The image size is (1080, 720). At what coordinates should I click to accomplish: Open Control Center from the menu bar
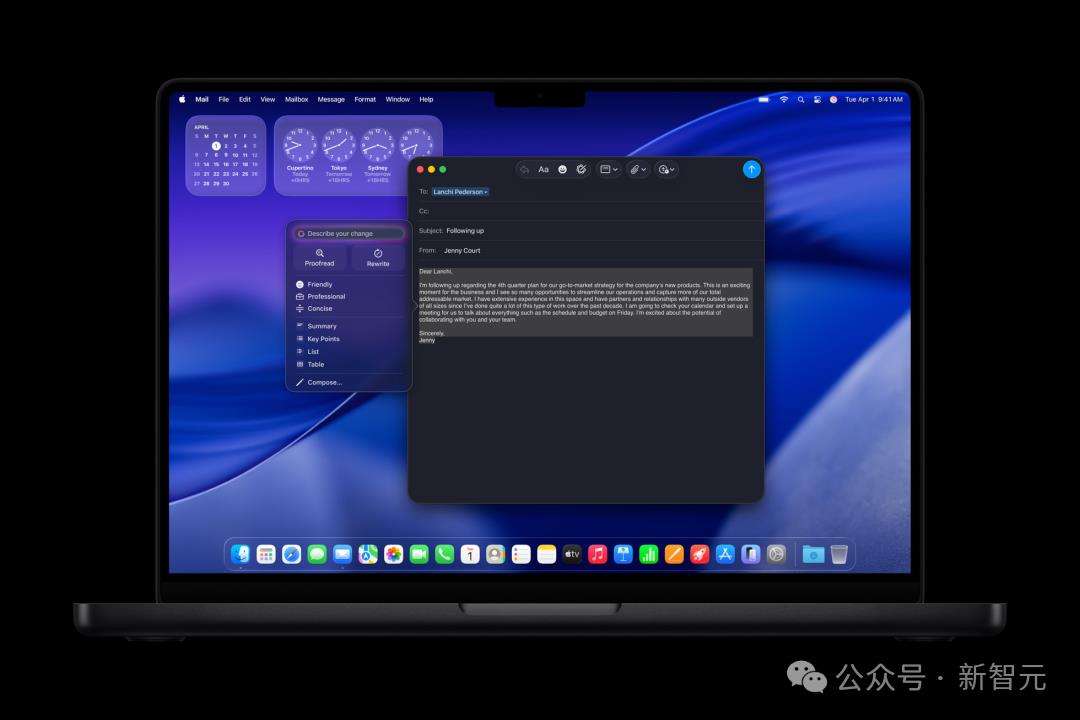pyautogui.click(x=817, y=100)
